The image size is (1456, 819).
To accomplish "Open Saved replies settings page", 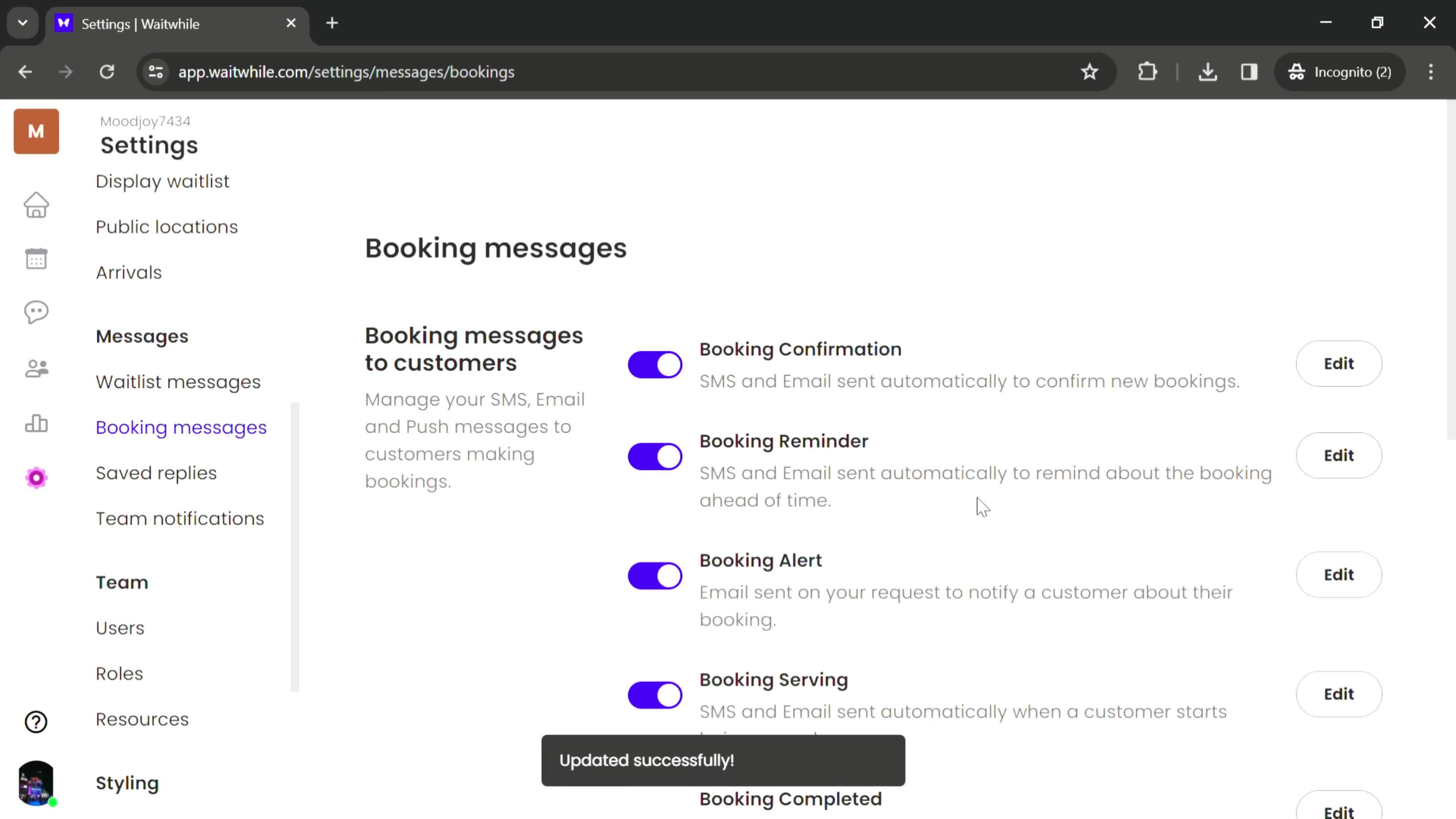I will (156, 473).
